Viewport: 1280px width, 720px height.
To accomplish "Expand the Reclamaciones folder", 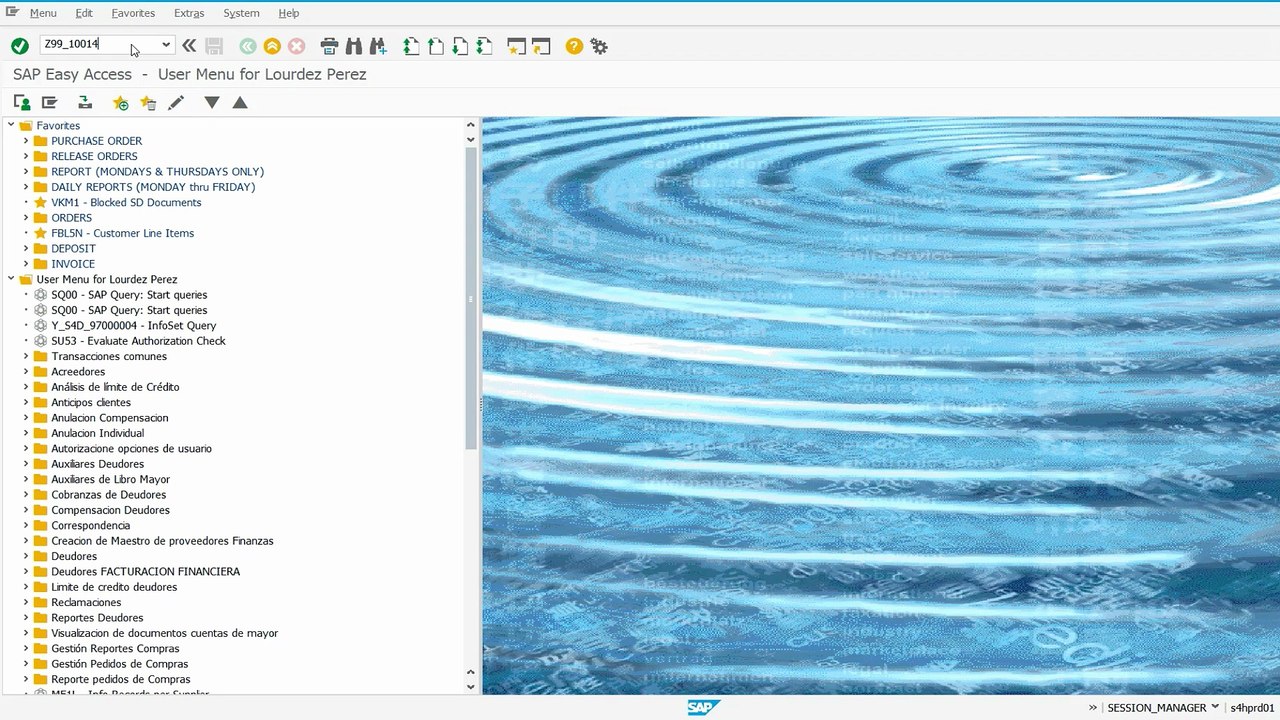I will (26, 602).
